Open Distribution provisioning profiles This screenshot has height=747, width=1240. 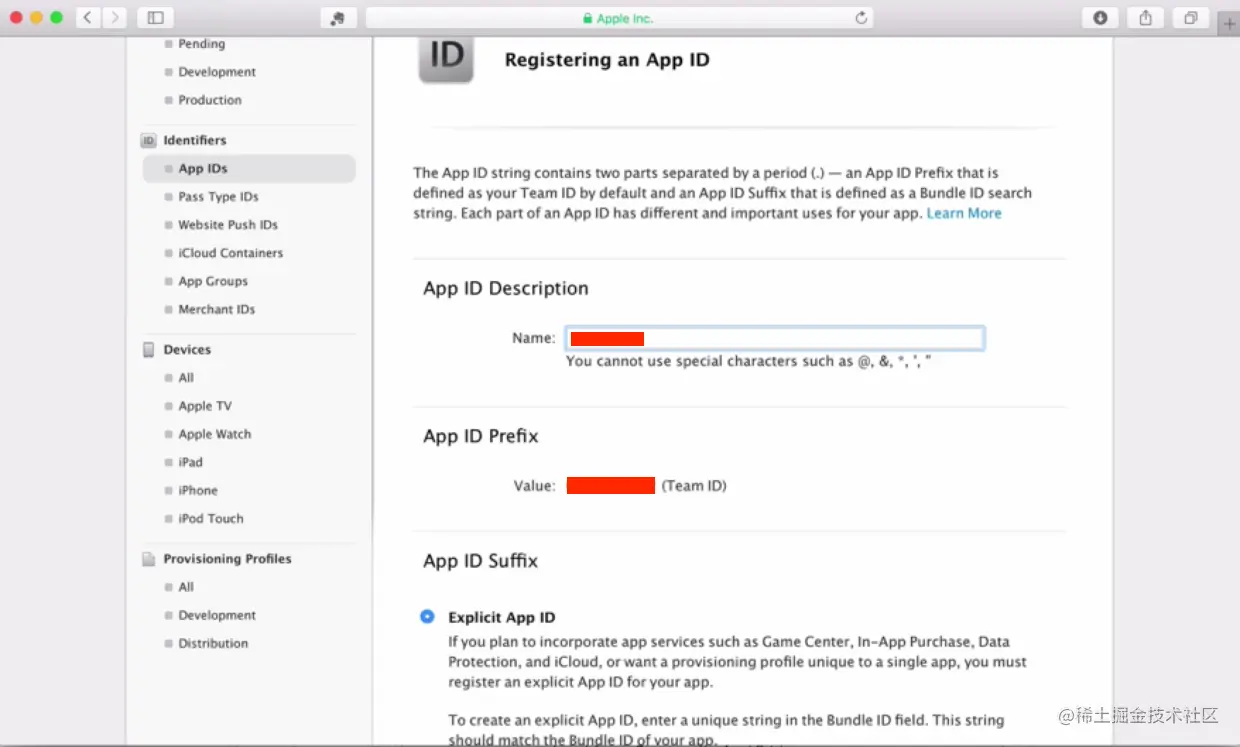213,643
